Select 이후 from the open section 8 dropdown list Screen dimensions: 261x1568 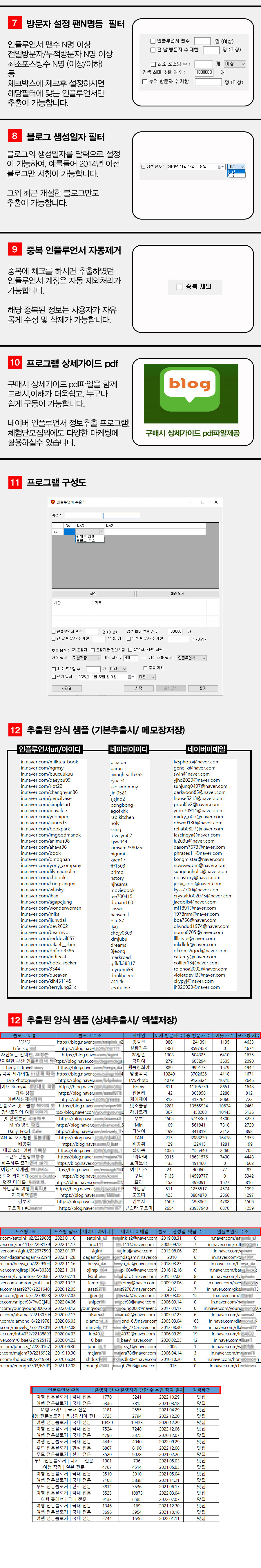(x=236, y=175)
